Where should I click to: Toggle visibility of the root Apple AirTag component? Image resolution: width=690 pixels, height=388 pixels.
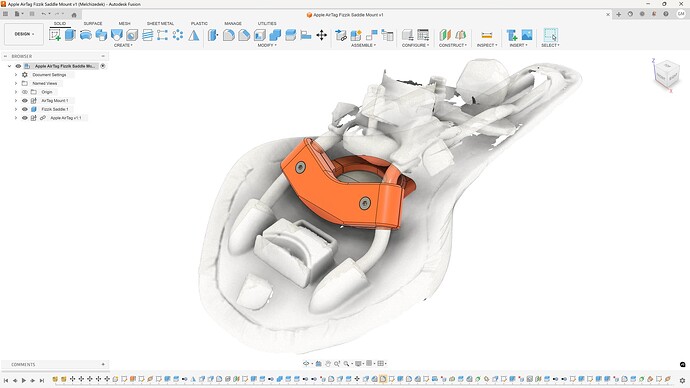click(x=18, y=66)
